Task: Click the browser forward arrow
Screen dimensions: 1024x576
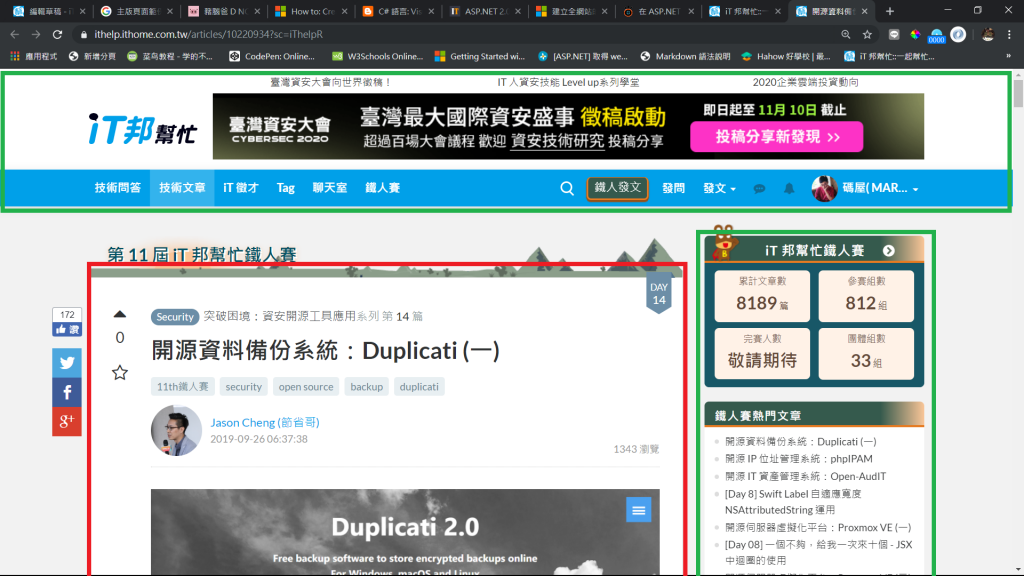Action: 36,35
